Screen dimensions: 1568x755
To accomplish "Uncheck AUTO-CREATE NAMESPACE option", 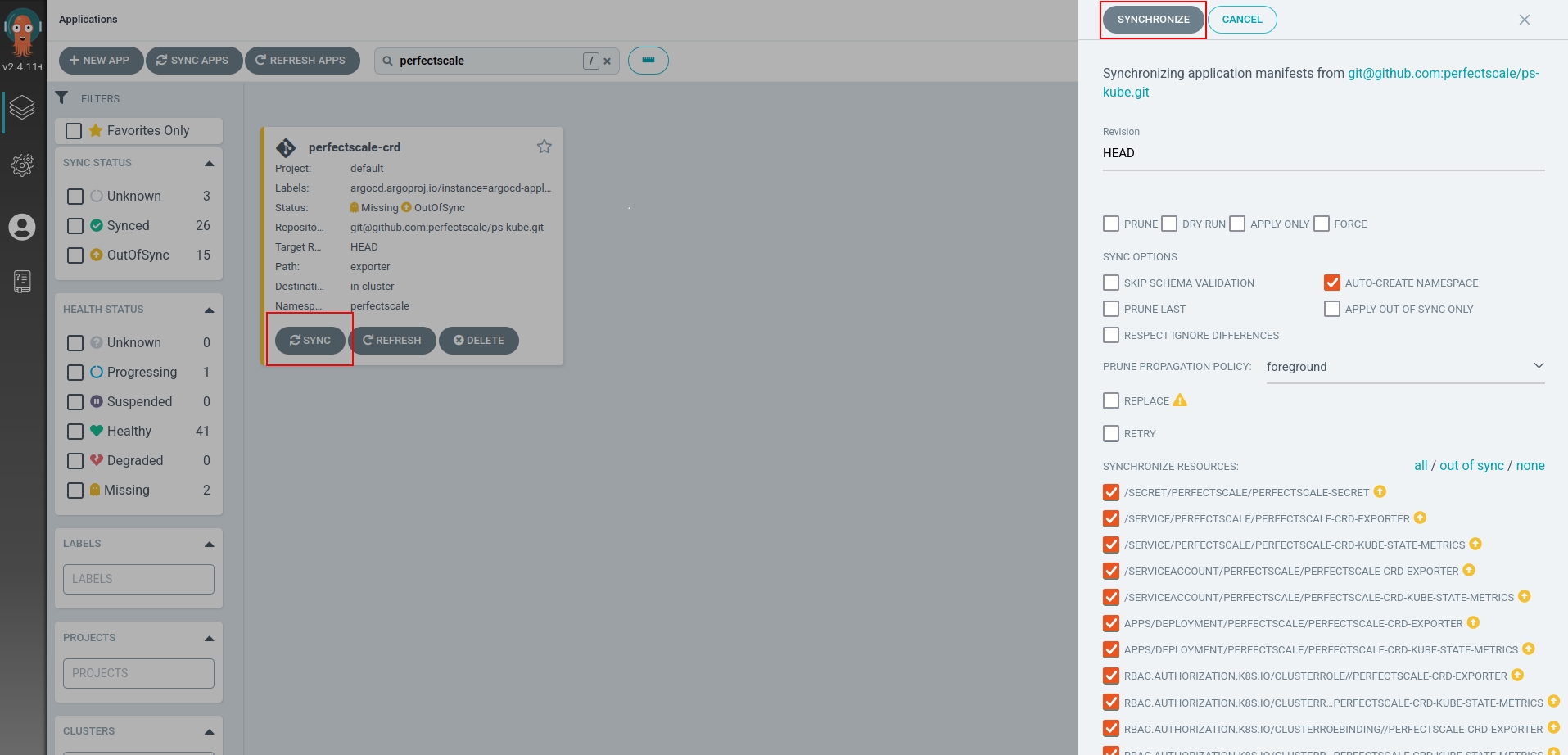I will coord(1333,283).
